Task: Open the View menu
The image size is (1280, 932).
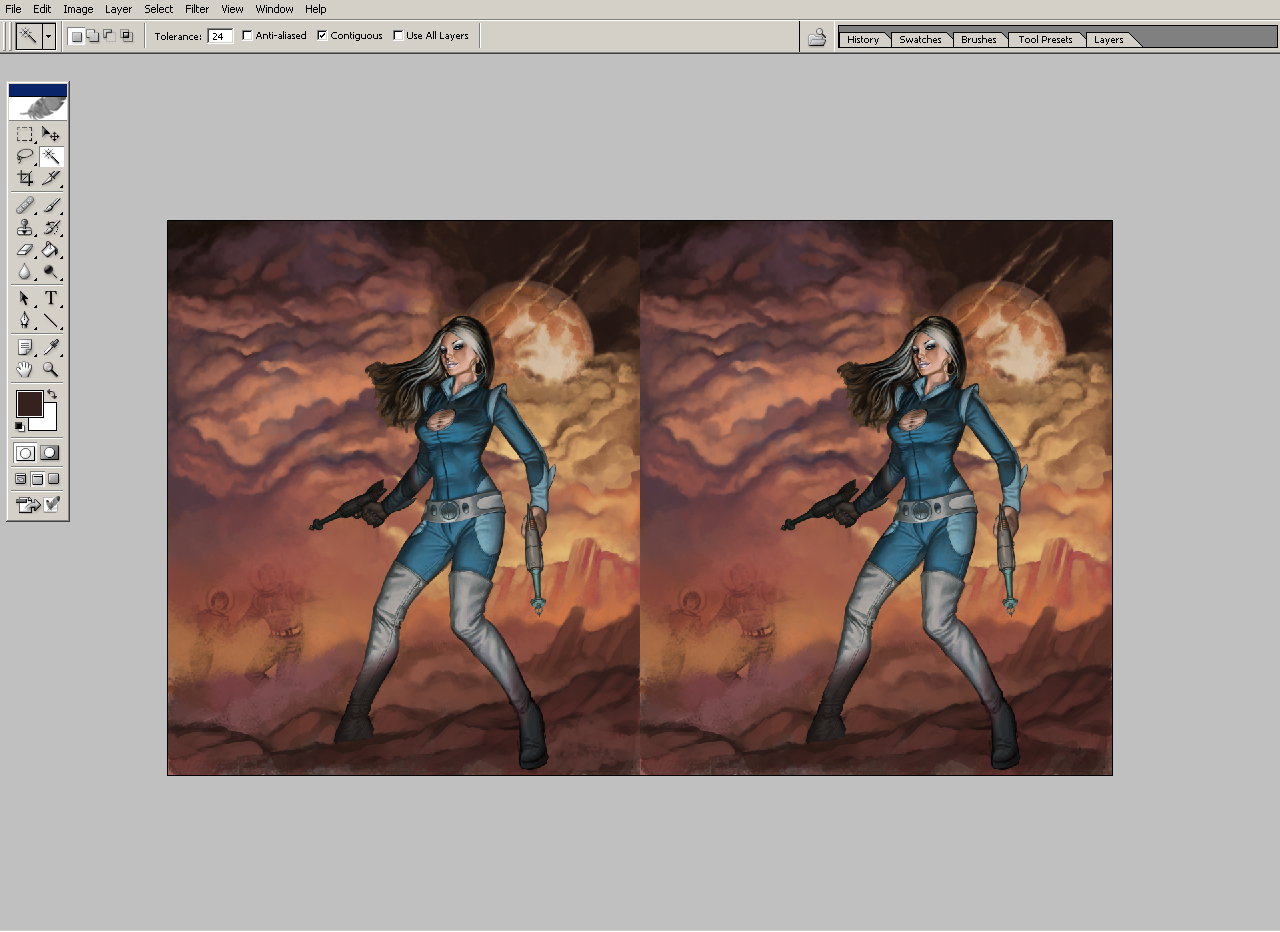Action: pyautogui.click(x=232, y=9)
